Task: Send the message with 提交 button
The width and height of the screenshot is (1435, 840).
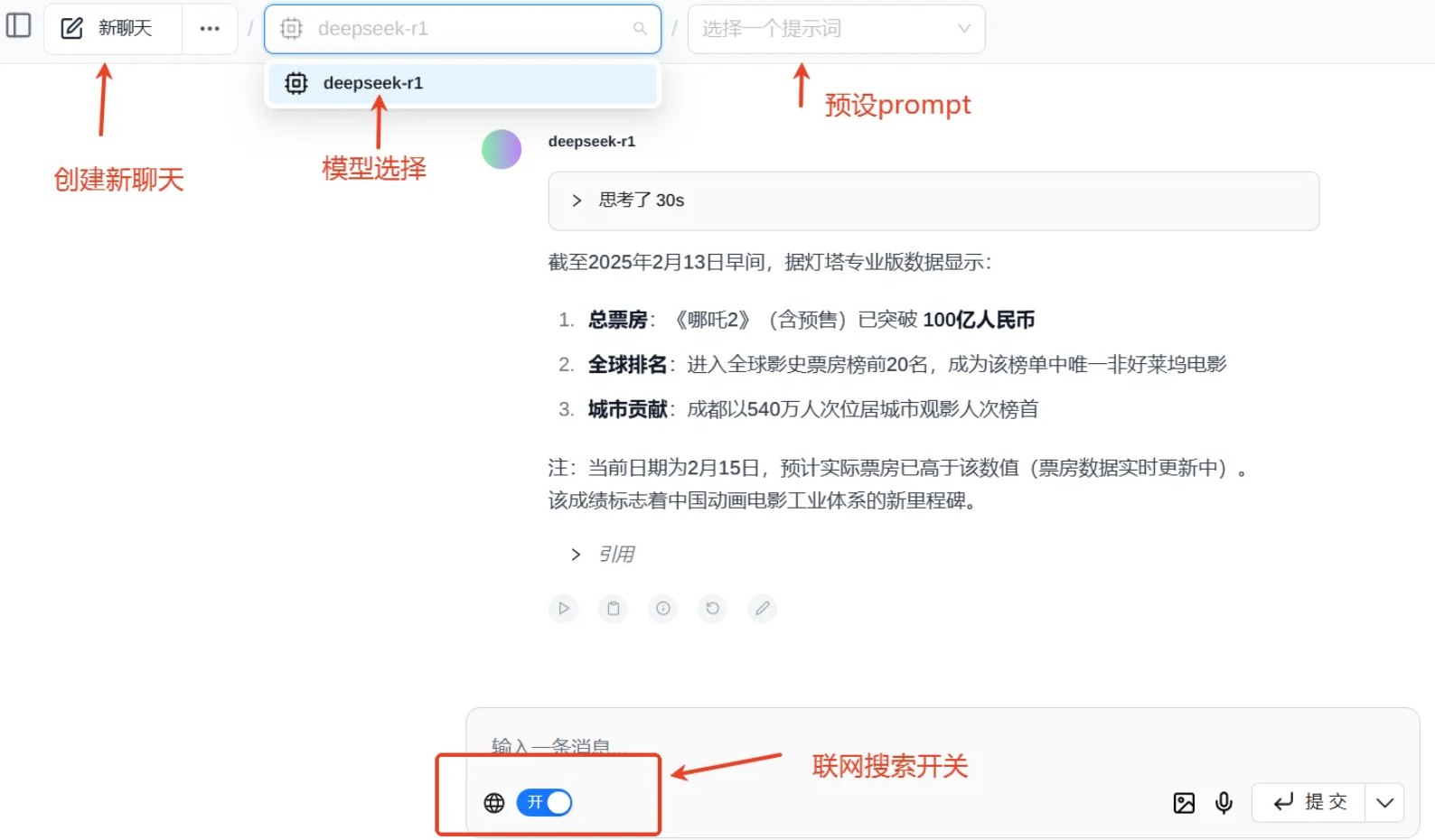Action: tap(1308, 802)
